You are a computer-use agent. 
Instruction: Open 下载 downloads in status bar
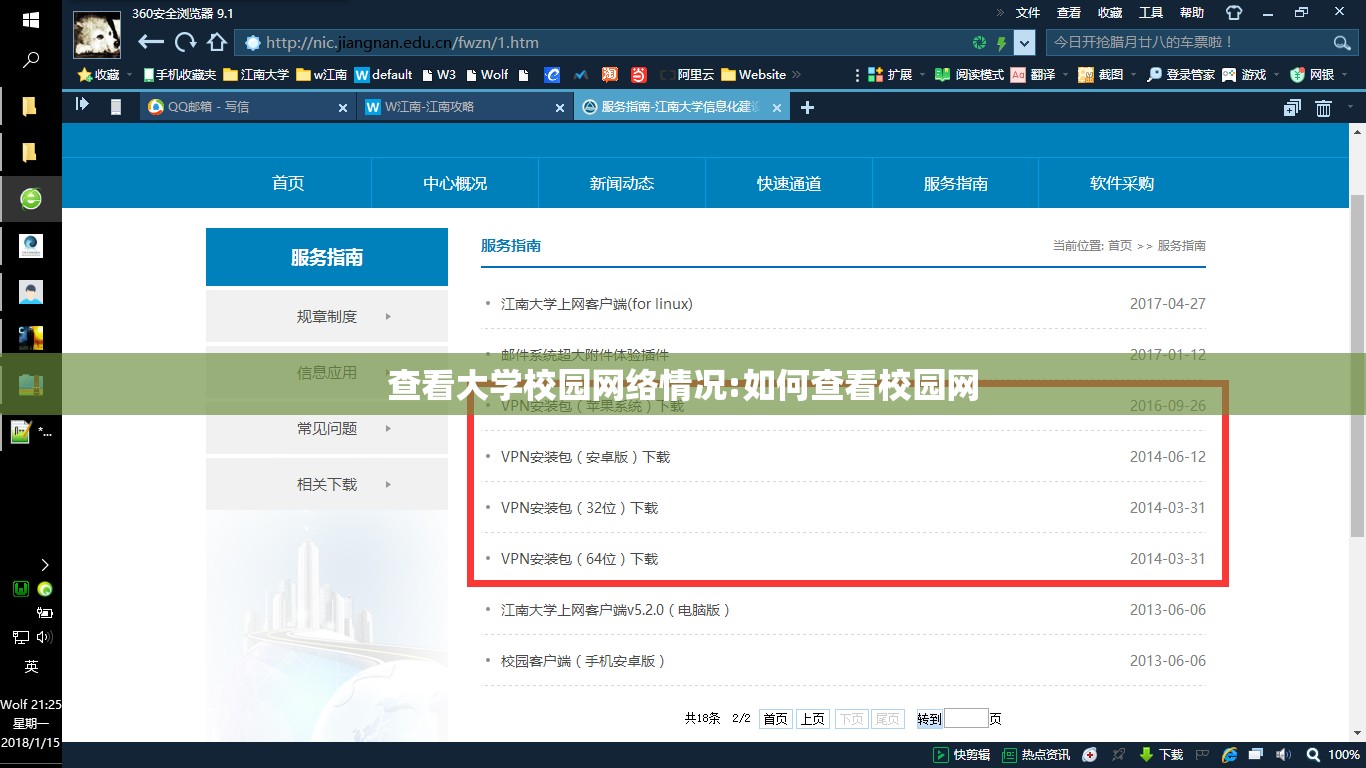pos(1160,755)
